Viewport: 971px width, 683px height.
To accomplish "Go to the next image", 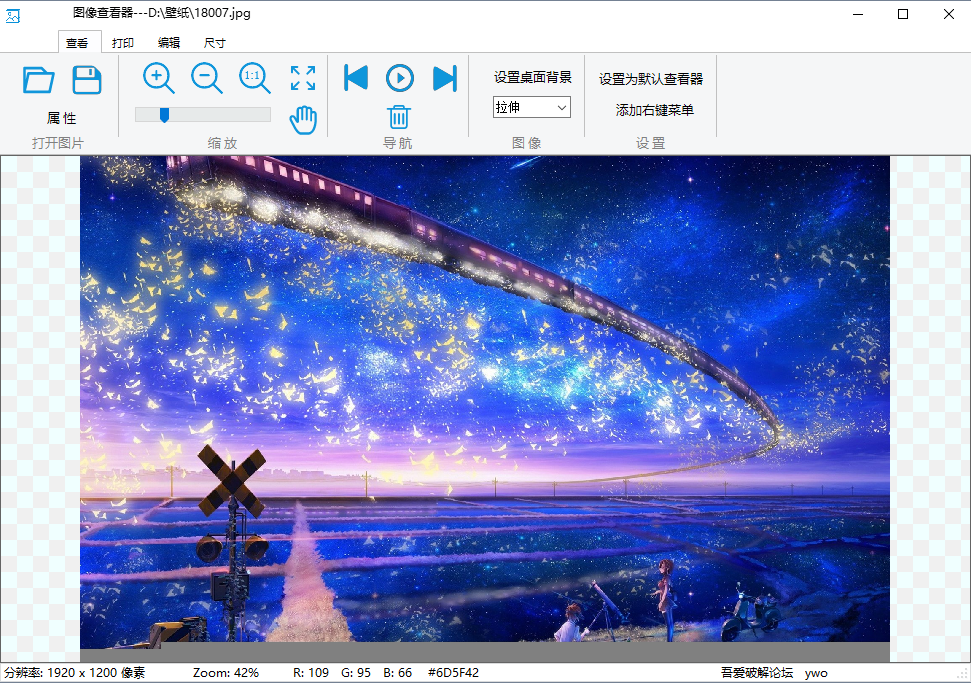I will (445, 78).
